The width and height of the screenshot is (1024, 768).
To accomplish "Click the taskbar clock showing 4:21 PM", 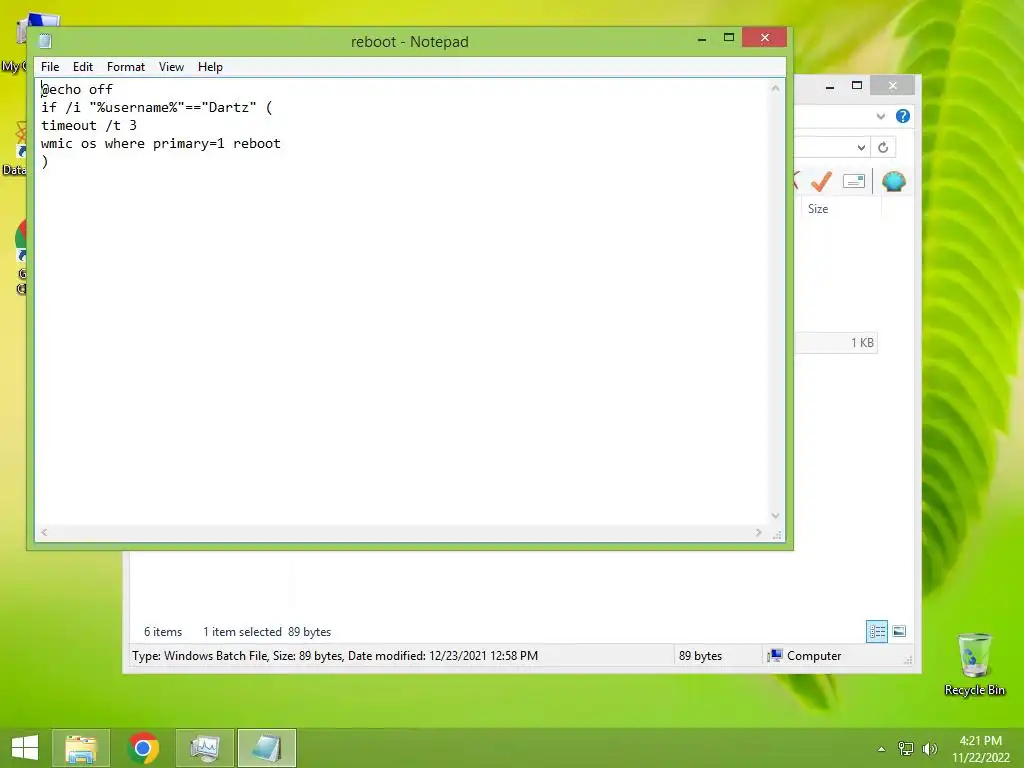I will (x=980, y=749).
